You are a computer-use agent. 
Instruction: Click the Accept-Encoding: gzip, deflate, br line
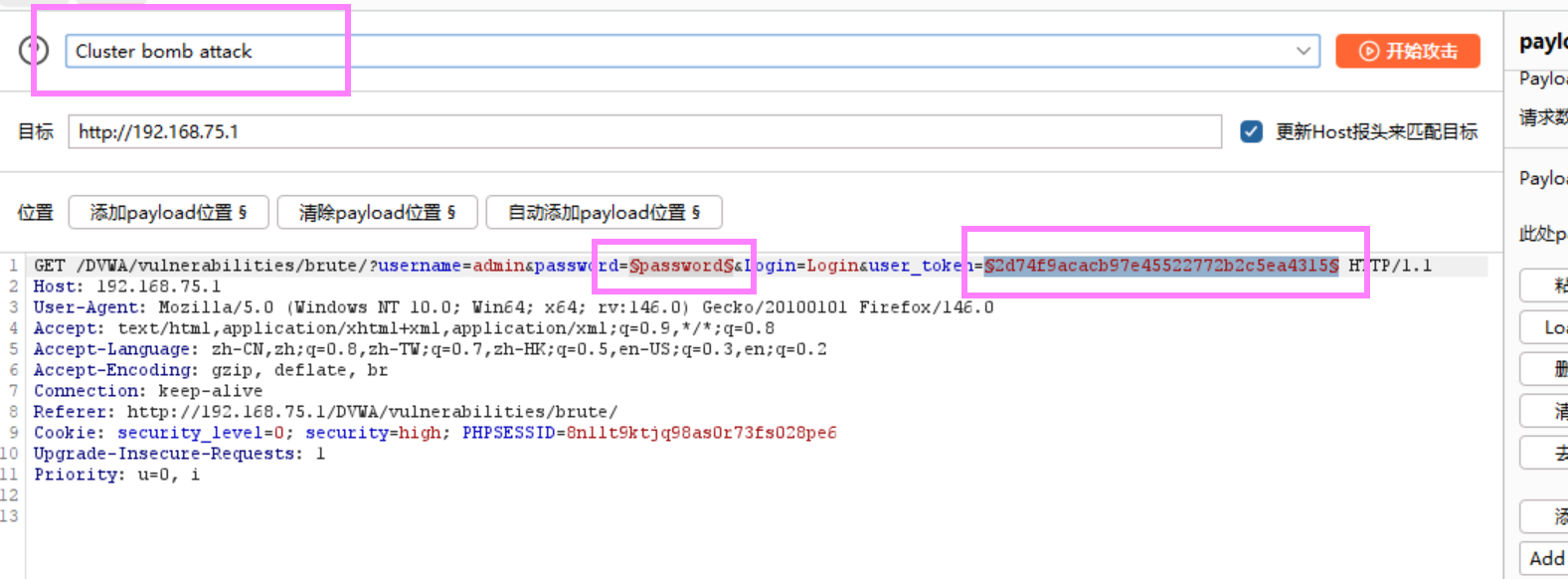click(x=211, y=370)
